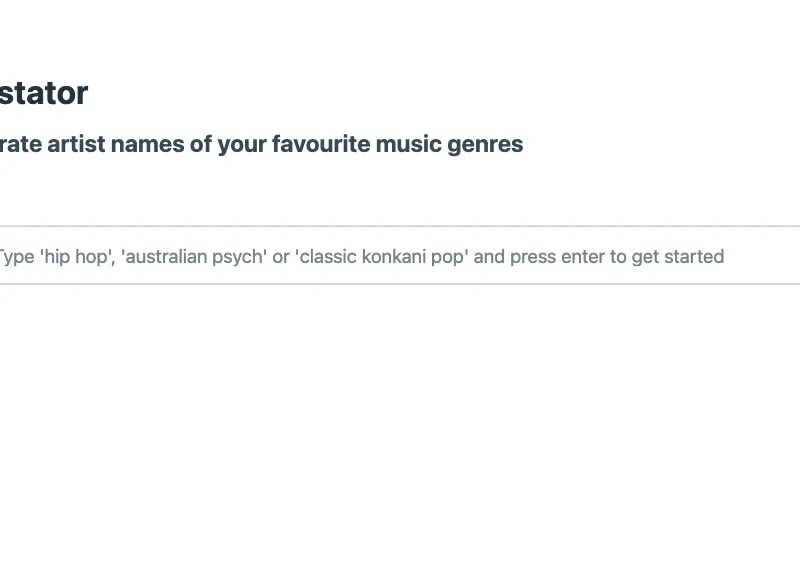The width and height of the screenshot is (800, 576).
Task: Click the bottom border of the input
Action: (400, 284)
